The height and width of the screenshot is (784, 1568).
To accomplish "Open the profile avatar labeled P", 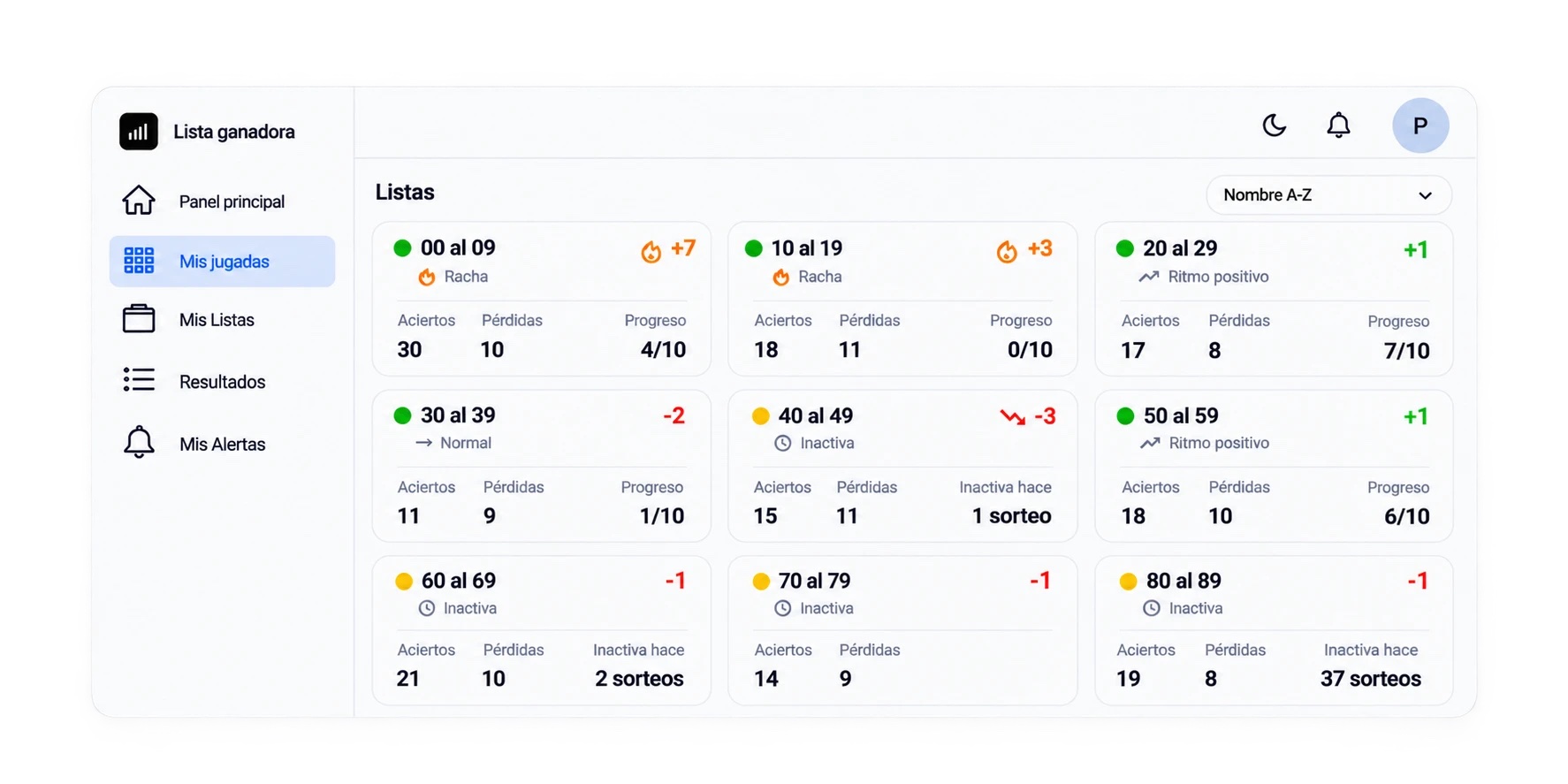I will click(1420, 126).
